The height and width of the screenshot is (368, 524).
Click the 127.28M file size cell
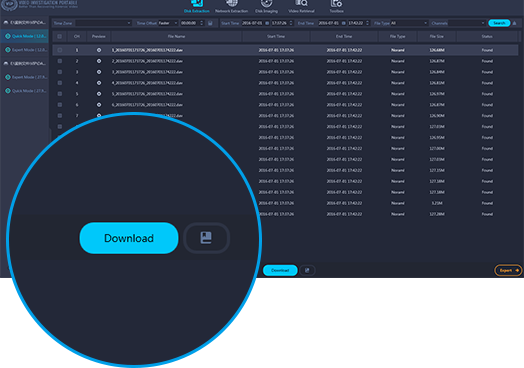coord(437,214)
